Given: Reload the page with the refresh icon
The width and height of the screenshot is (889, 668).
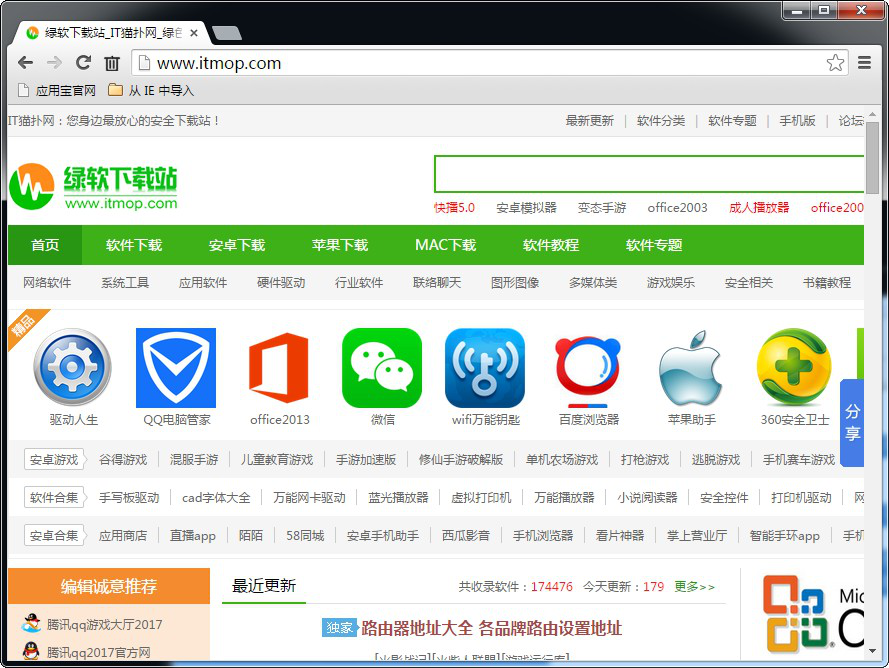Looking at the screenshot, I should click(83, 62).
